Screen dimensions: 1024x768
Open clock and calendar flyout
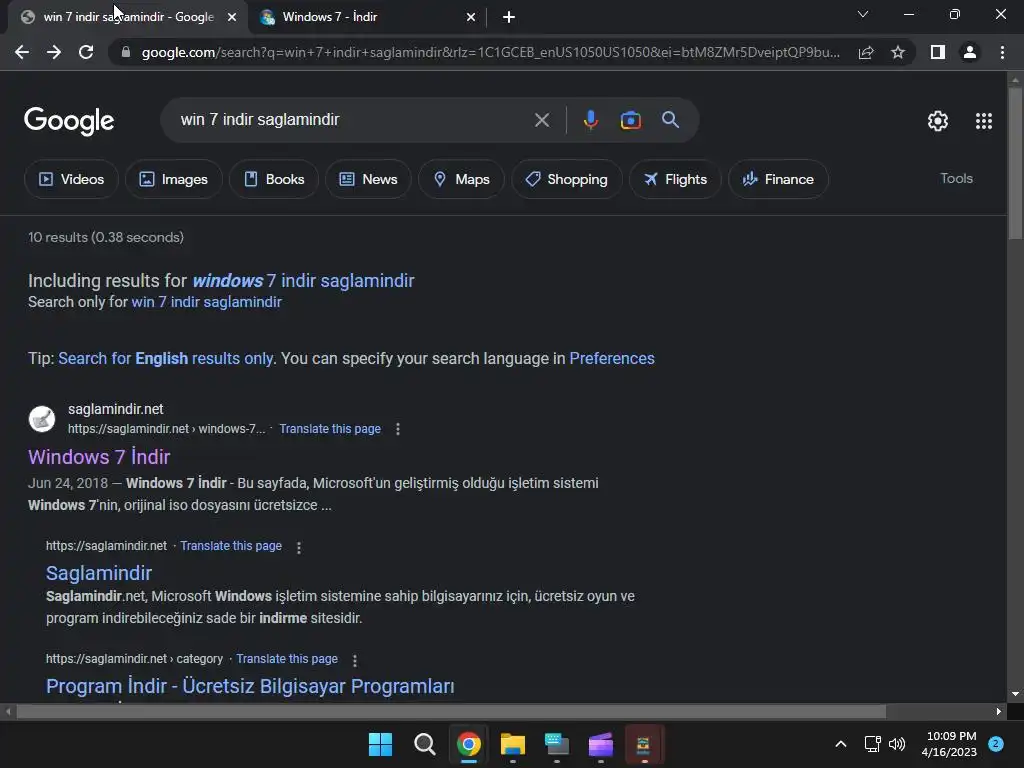(x=950, y=744)
